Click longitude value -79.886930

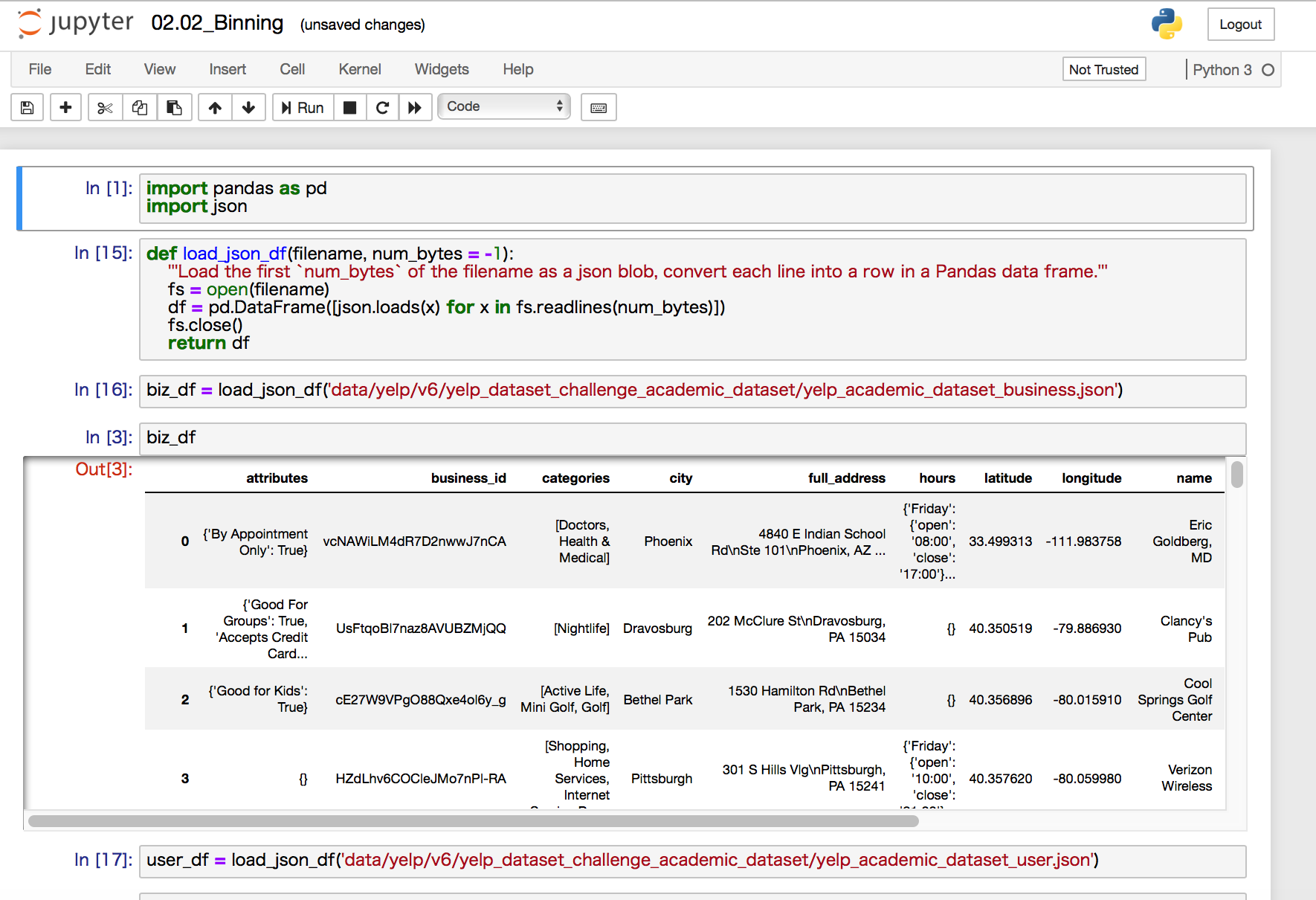pos(1087,629)
